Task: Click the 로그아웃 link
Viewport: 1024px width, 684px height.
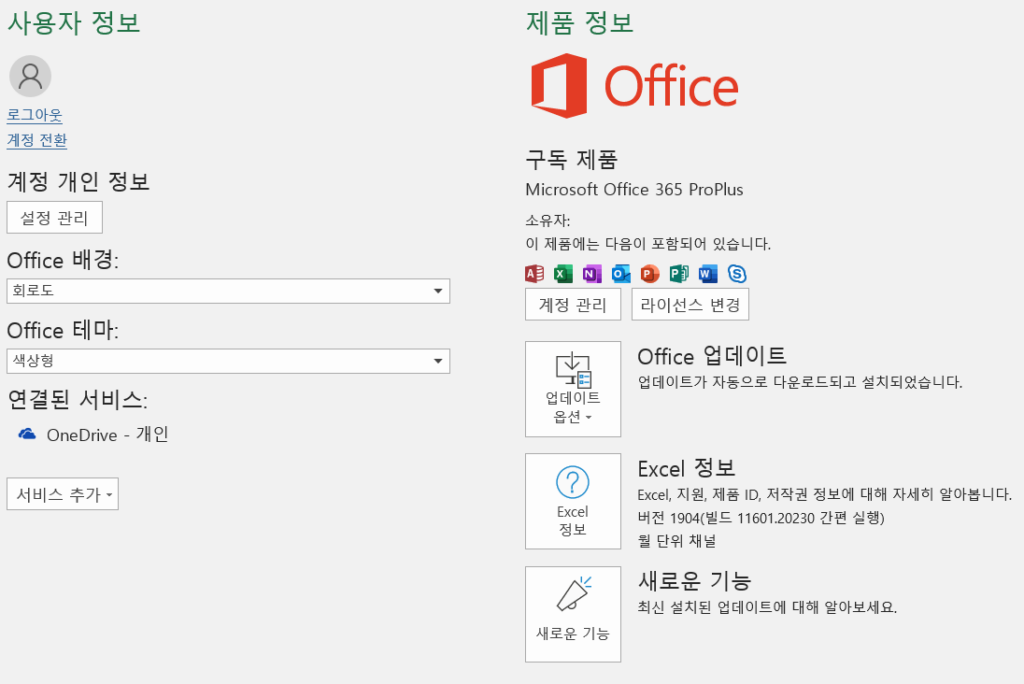Action: click(x=35, y=115)
